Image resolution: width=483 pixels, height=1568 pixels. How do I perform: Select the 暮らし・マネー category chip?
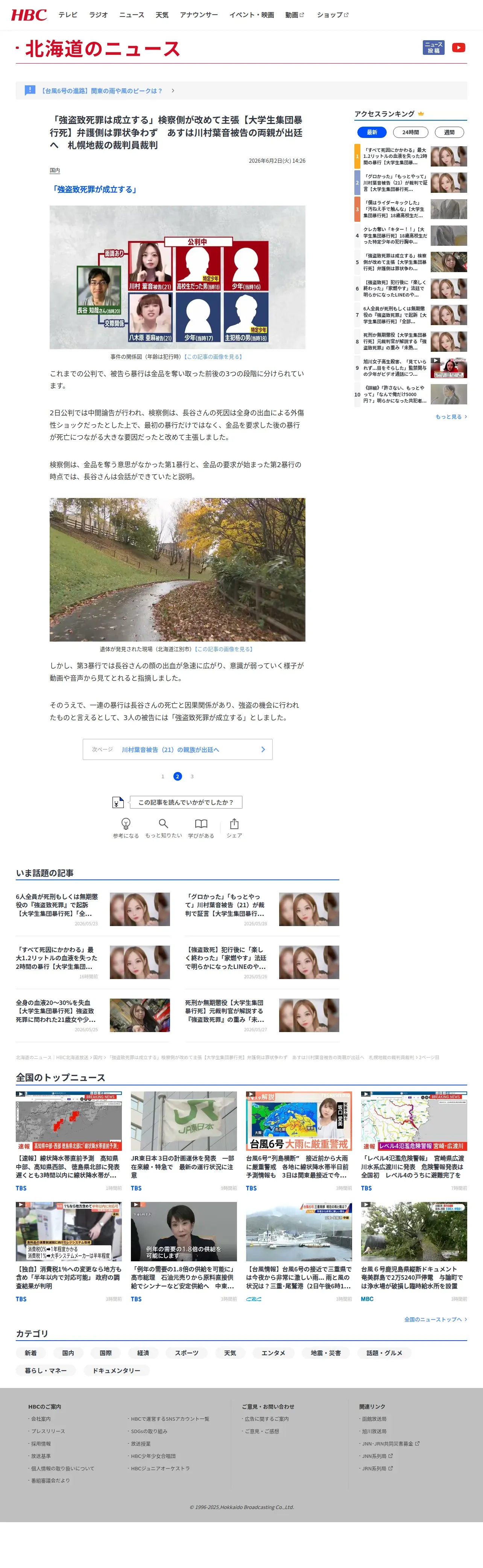click(x=46, y=1370)
